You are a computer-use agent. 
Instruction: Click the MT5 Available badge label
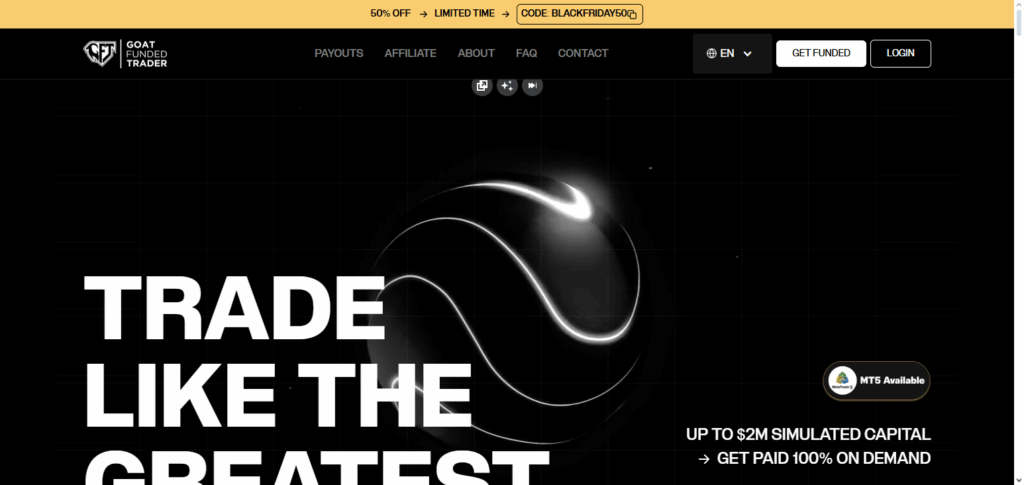click(x=892, y=381)
